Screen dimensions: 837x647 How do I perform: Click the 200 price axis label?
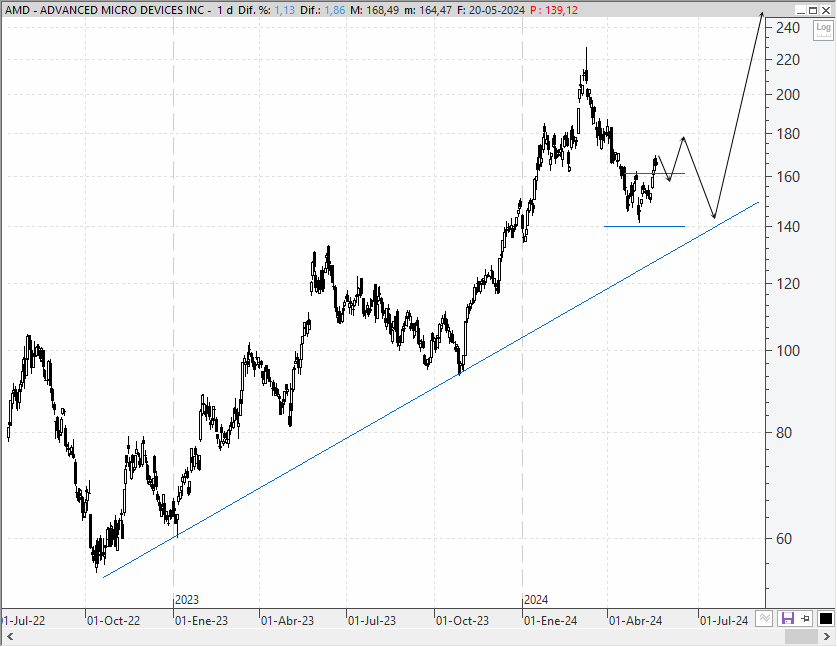click(x=788, y=94)
